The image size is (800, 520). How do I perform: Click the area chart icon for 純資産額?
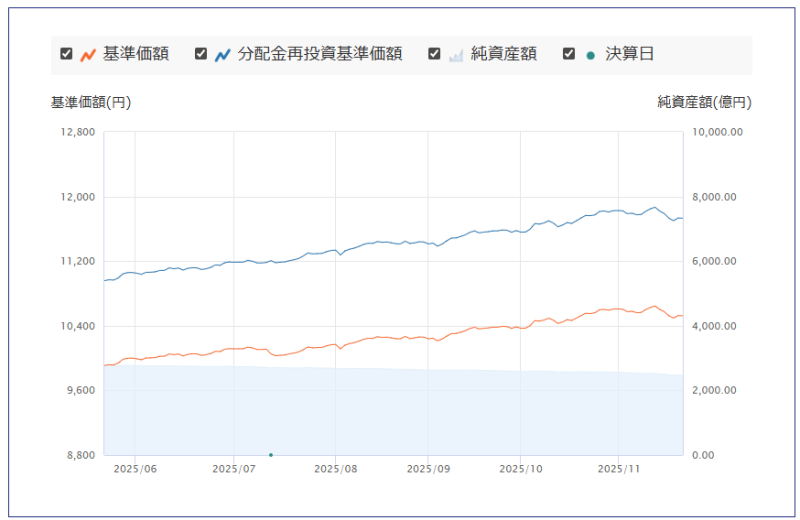(x=456, y=54)
